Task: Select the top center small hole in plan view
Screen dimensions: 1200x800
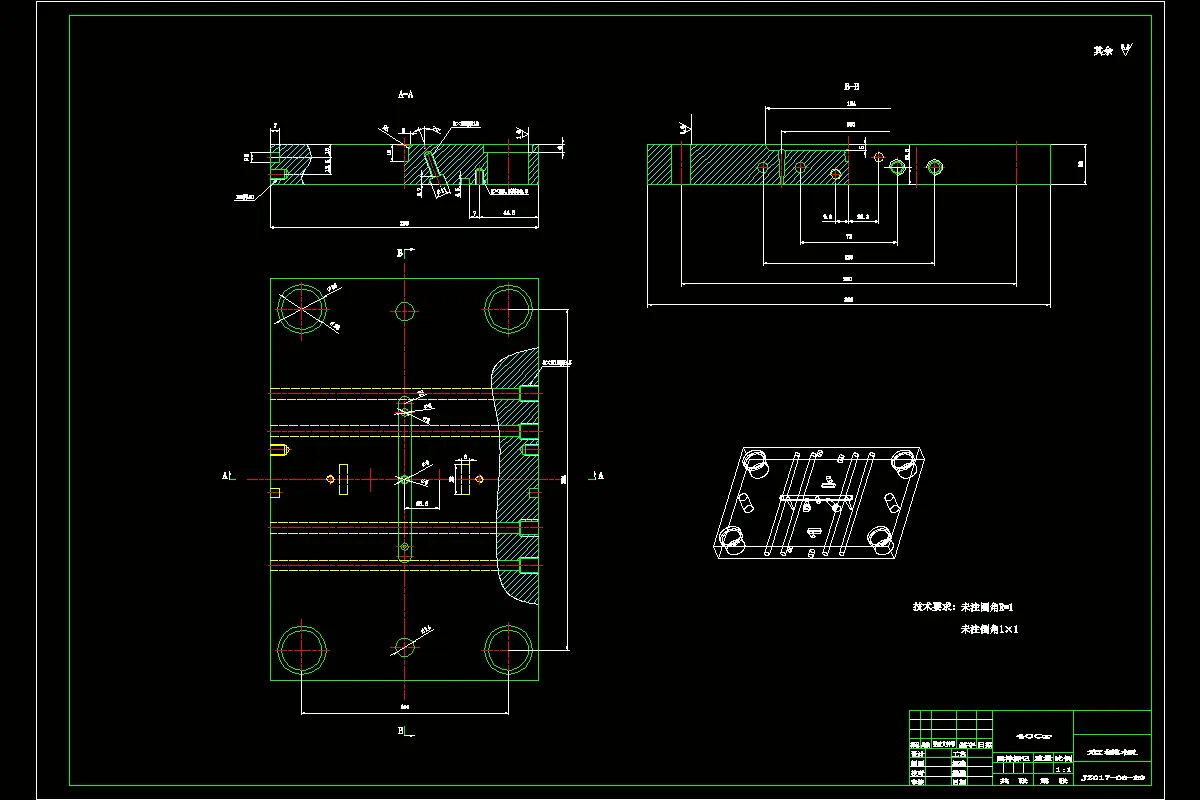Action: pyautogui.click(x=404, y=311)
